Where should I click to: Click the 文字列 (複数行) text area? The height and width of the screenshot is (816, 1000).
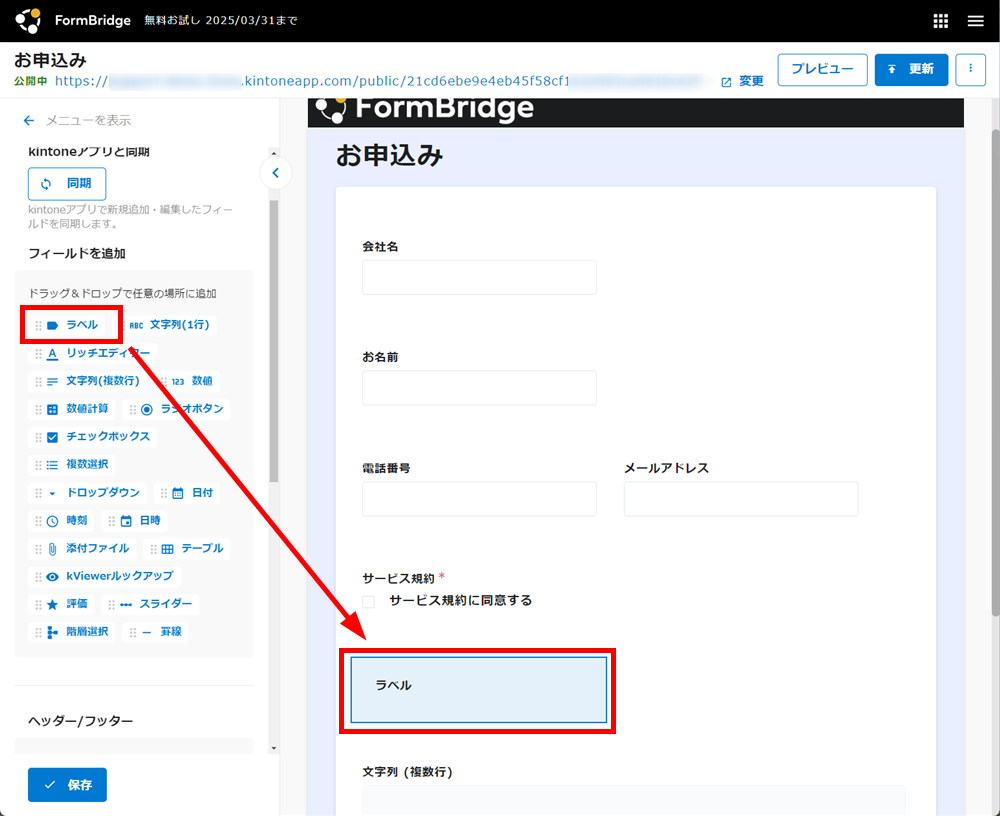tap(633, 800)
